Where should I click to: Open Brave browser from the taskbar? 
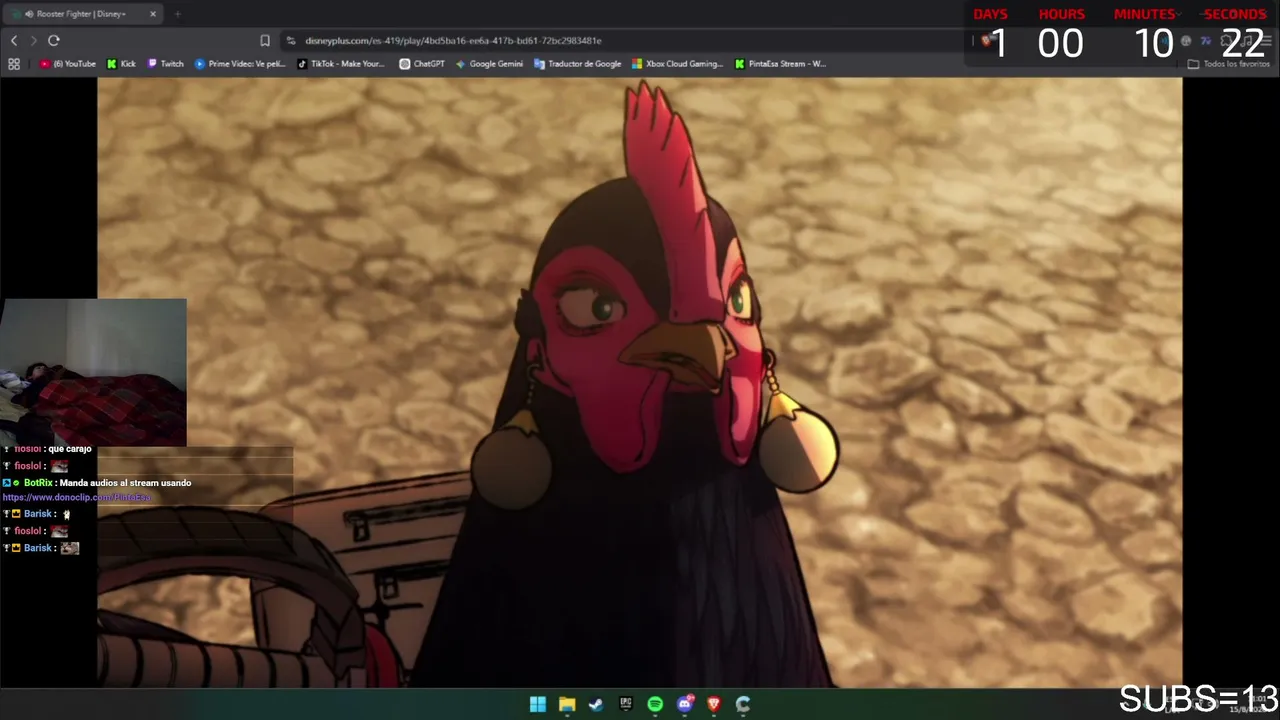pos(714,704)
